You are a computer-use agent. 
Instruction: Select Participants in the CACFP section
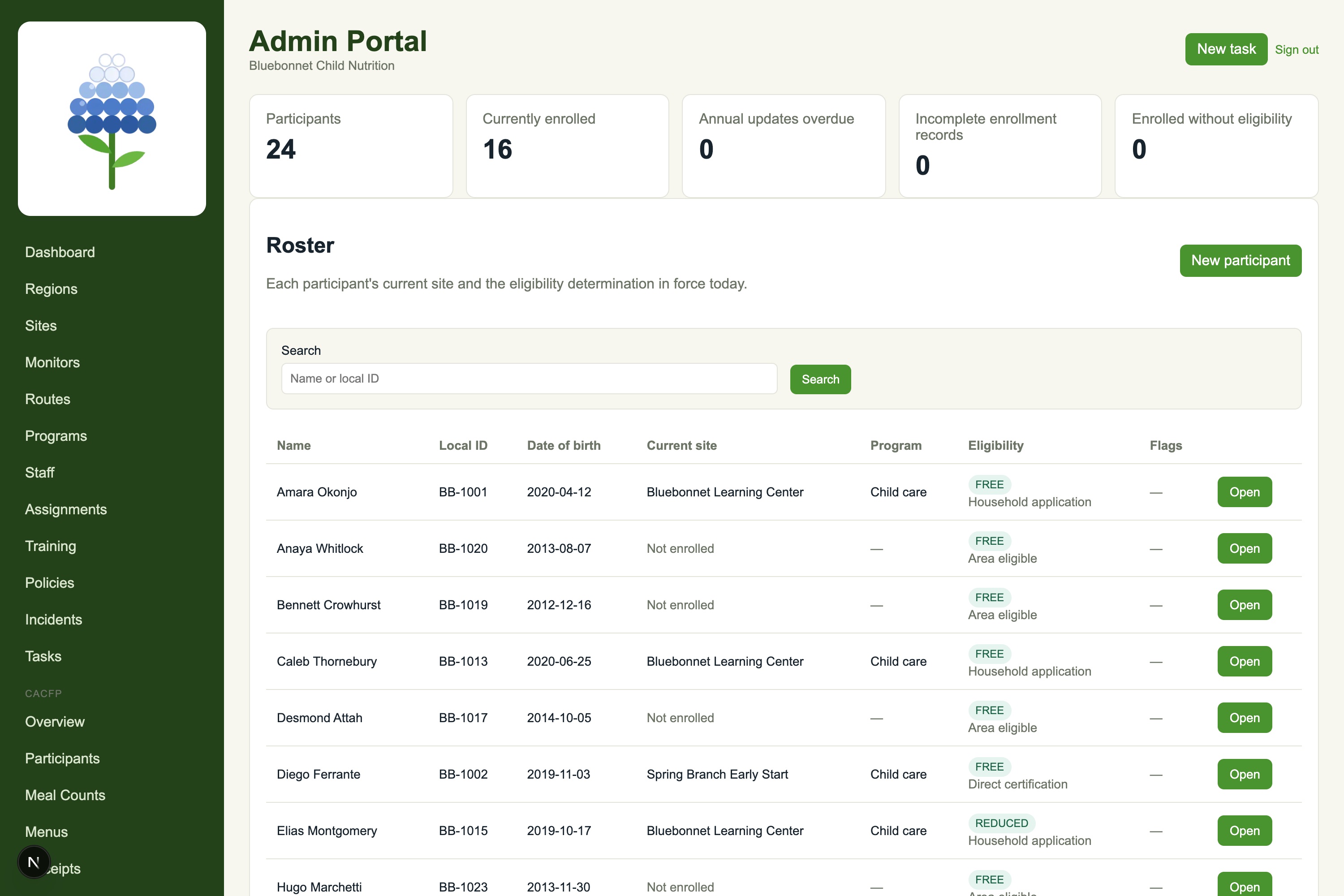pos(62,758)
